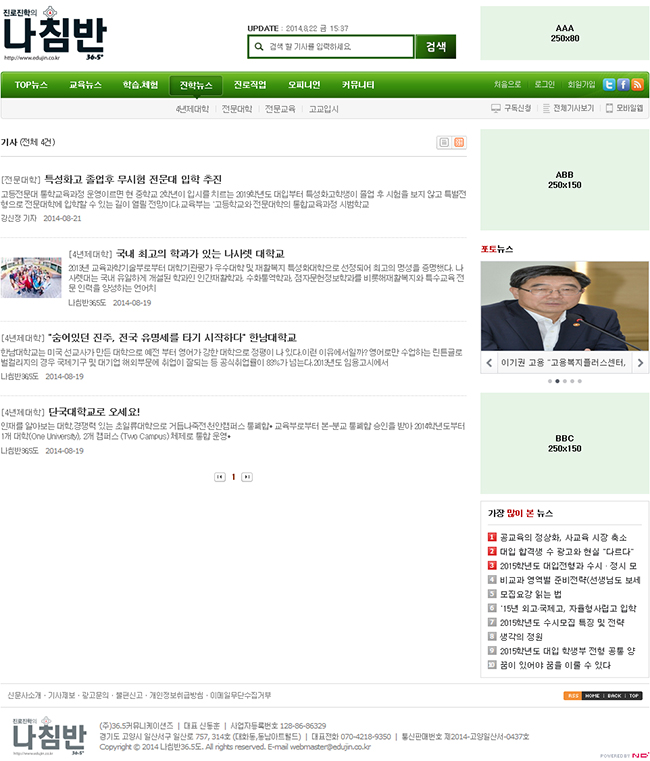Click the green 검색 search button
Viewport: 650px width, 761px height.
(x=436, y=47)
